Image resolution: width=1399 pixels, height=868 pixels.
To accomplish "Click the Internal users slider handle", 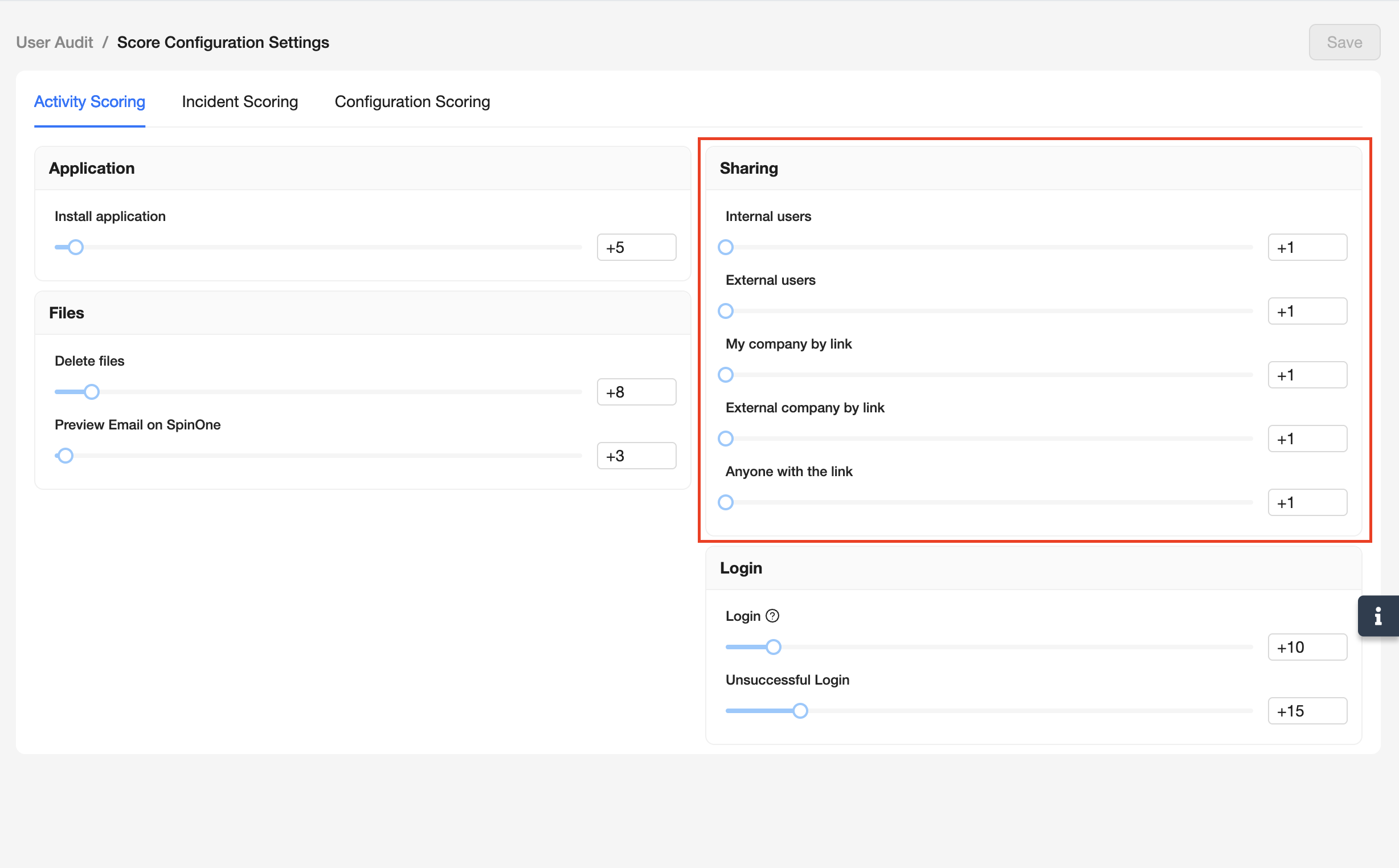I will point(726,247).
